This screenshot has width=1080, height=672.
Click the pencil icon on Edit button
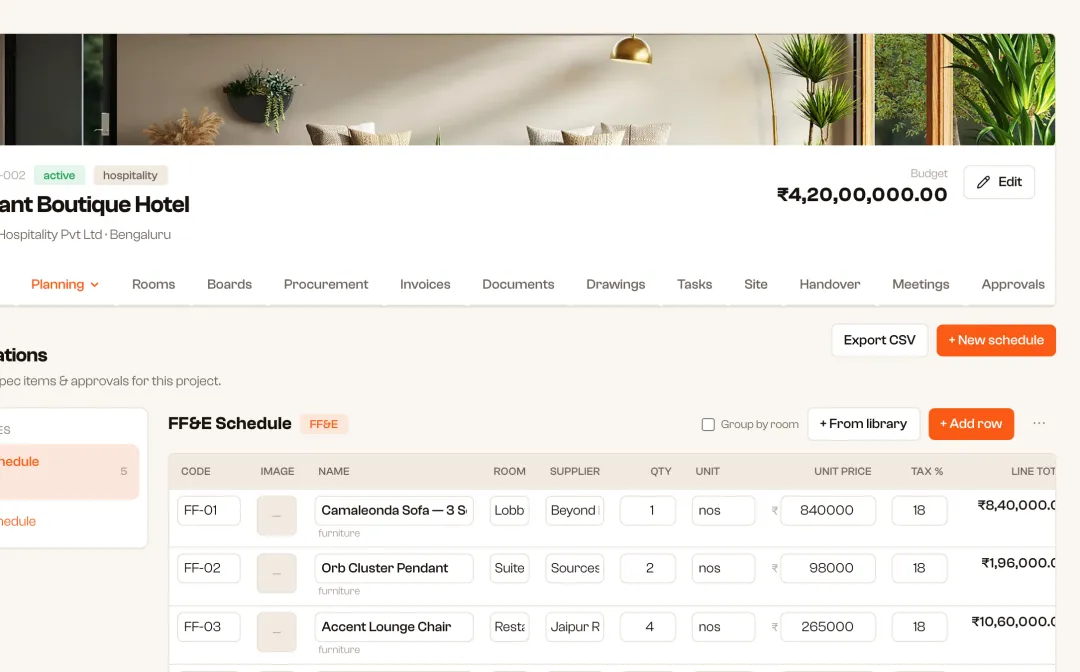pyautogui.click(x=984, y=182)
